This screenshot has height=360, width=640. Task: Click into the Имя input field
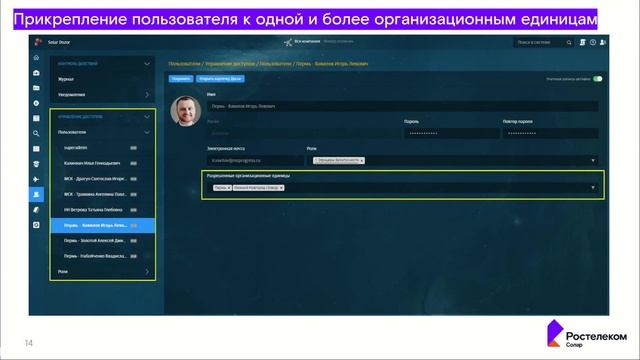coord(402,107)
